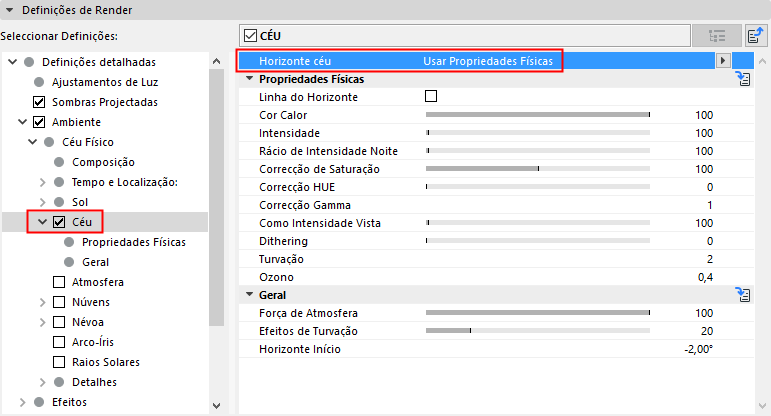Click Rácio de Intensidade Noite slider
Viewport: 771px width, 416px height.
pos(538,150)
